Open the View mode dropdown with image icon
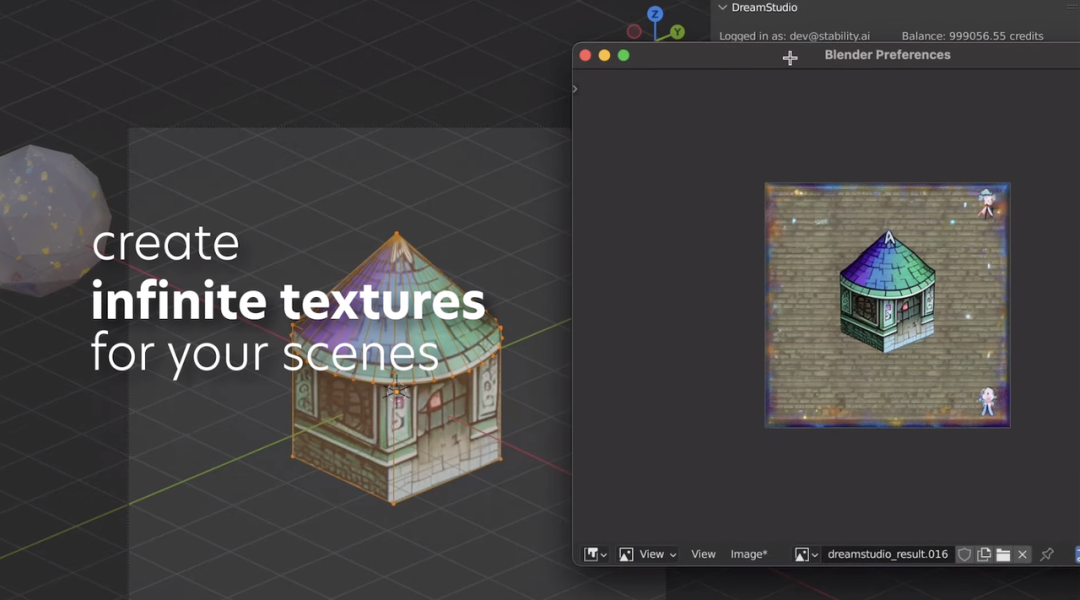 coord(647,554)
